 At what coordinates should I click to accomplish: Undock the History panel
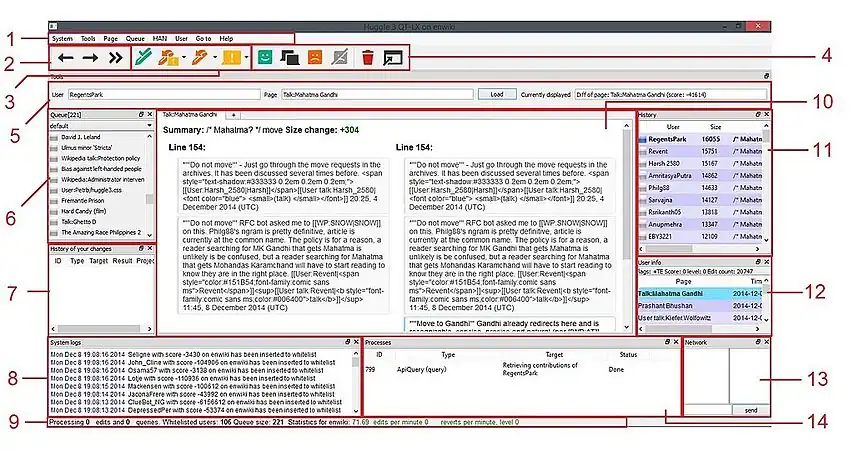tap(758, 115)
